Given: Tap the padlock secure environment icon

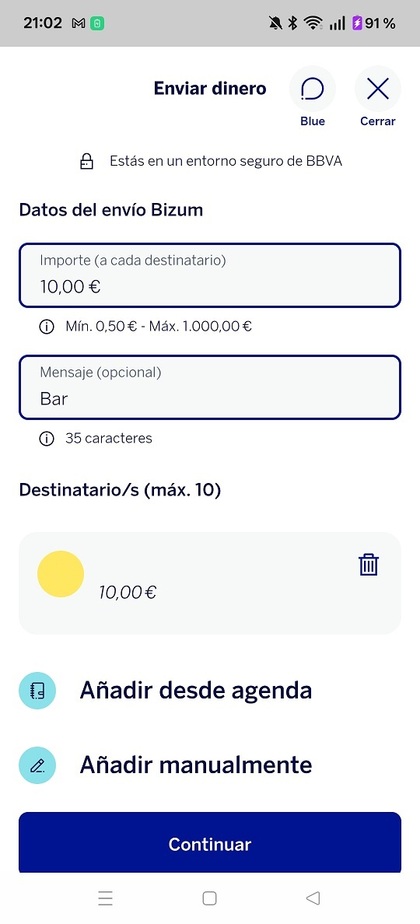Looking at the screenshot, I should click(87, 161).
